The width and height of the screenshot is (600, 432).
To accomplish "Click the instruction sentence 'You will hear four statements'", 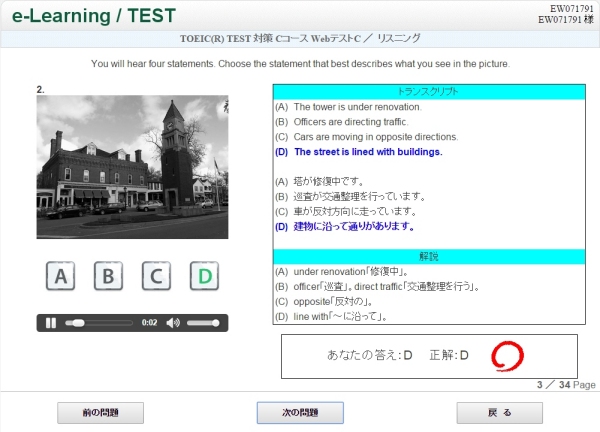I will pyautogui.click(x=300, y=64).
